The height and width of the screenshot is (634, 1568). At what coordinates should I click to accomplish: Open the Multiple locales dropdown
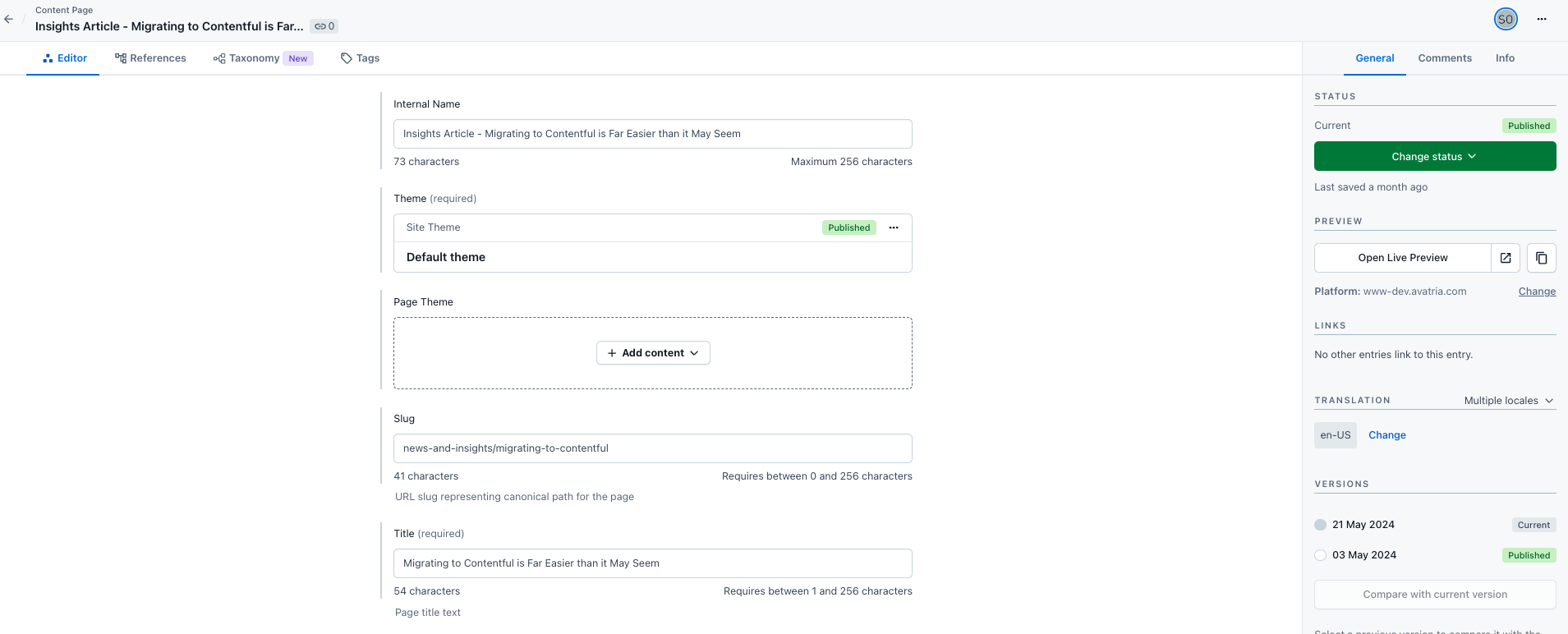coord(1509,401)
